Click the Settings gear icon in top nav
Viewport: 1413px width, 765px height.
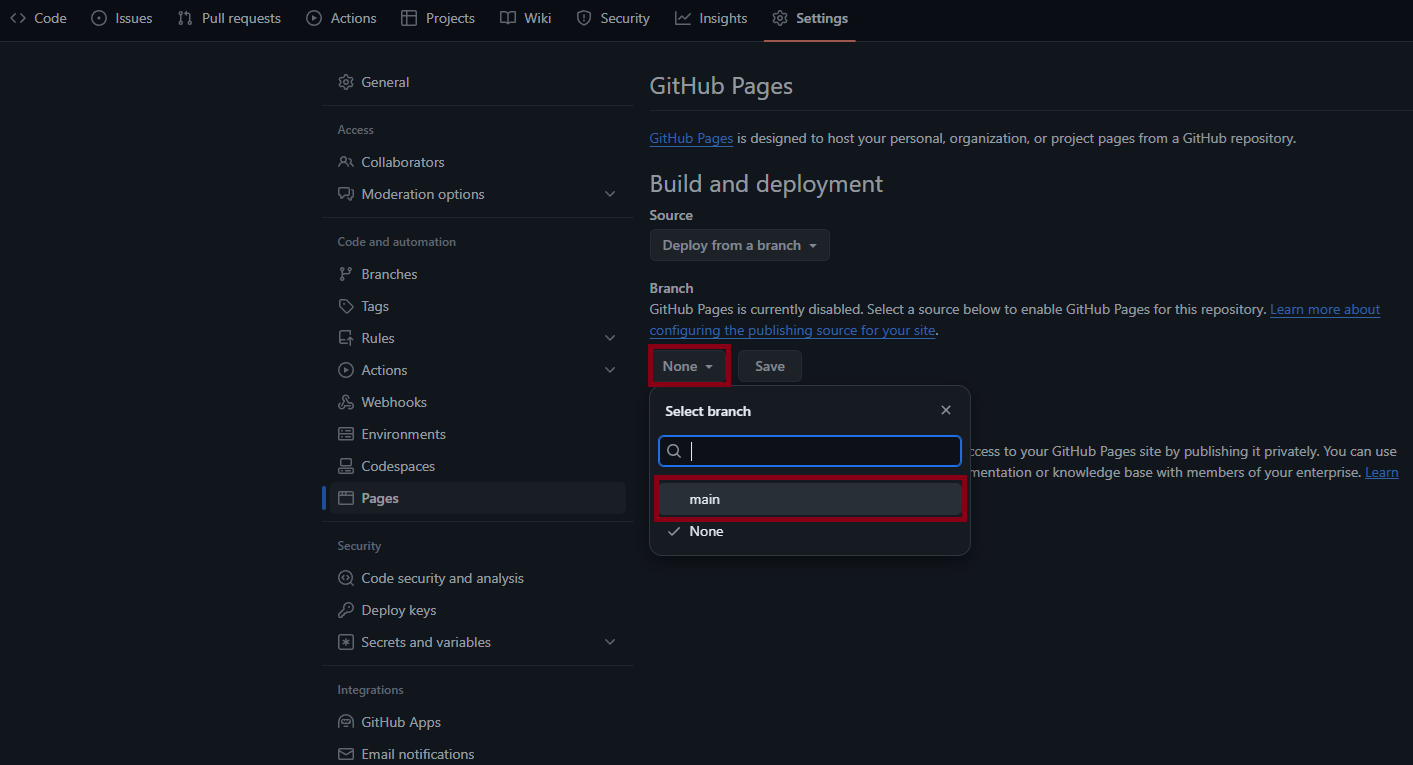[780, 18]
